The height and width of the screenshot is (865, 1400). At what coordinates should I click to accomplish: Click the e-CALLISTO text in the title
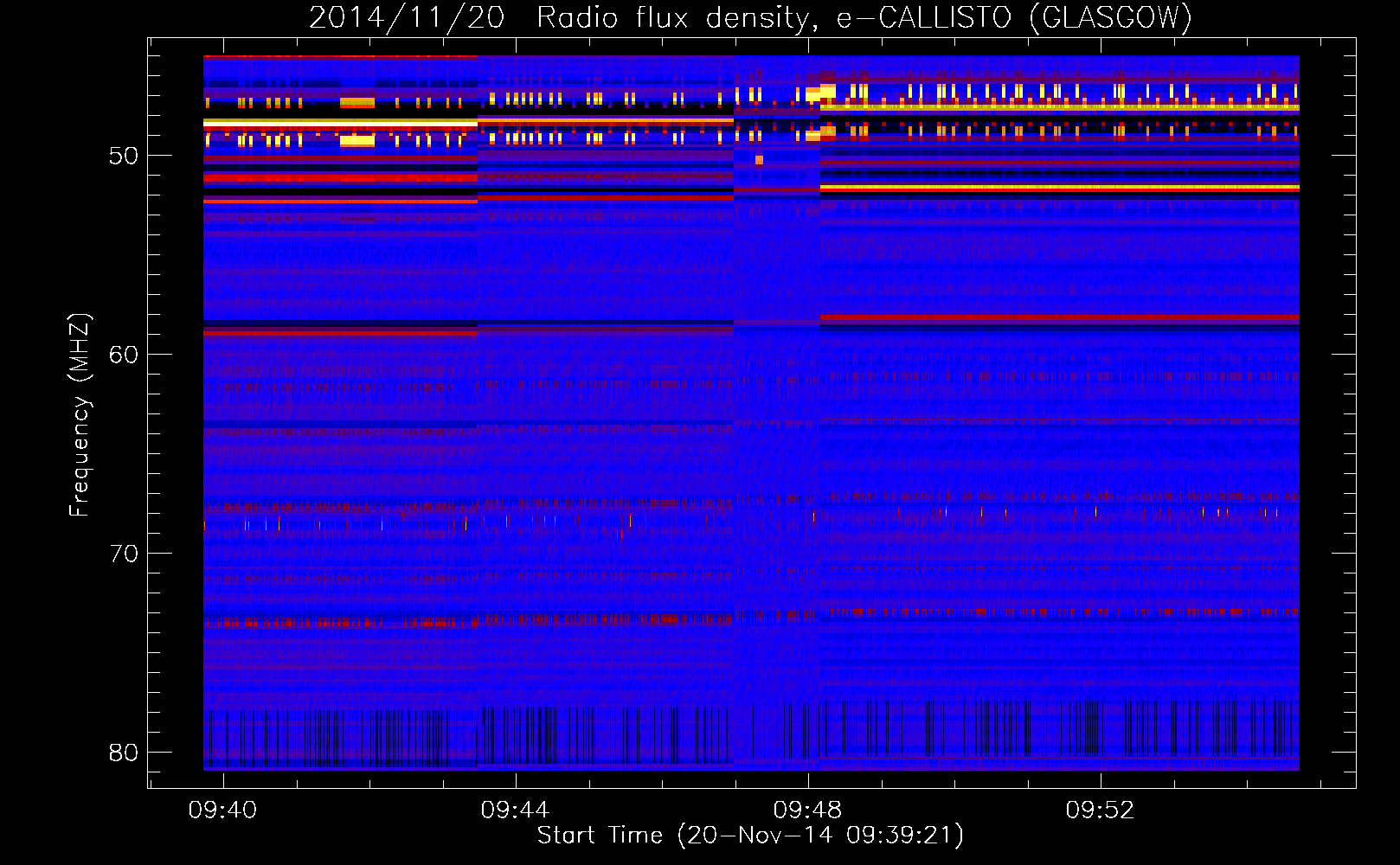(923, 17)
